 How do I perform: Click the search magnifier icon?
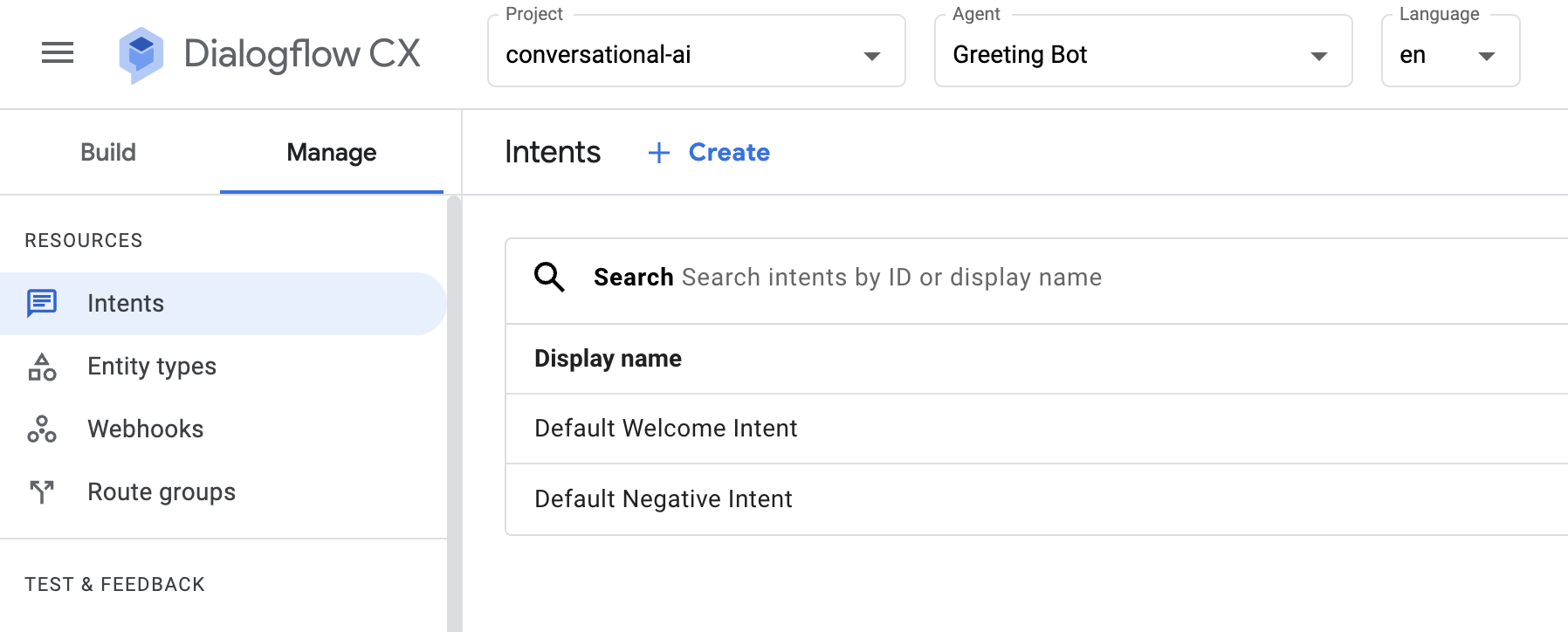click(549, 277)
